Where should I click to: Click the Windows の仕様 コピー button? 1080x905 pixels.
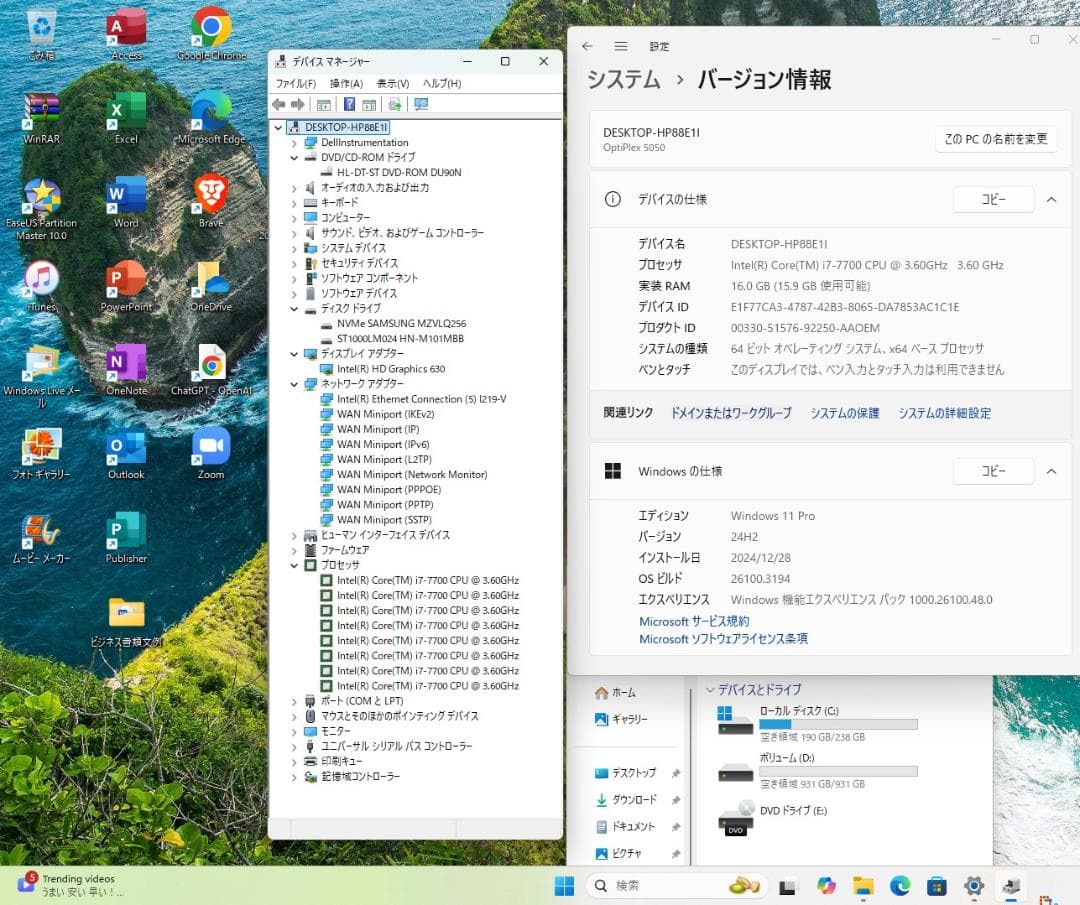[992, 471]
